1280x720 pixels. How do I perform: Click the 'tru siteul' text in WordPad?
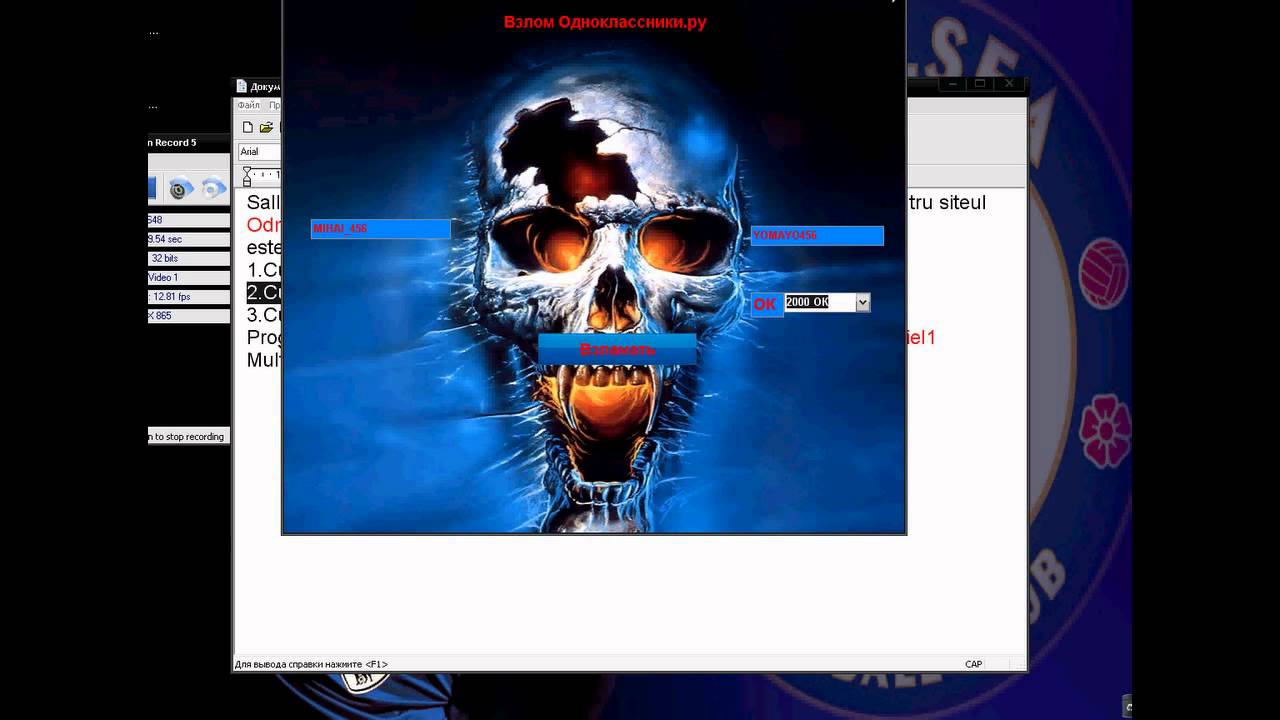(x=946, y=203)
